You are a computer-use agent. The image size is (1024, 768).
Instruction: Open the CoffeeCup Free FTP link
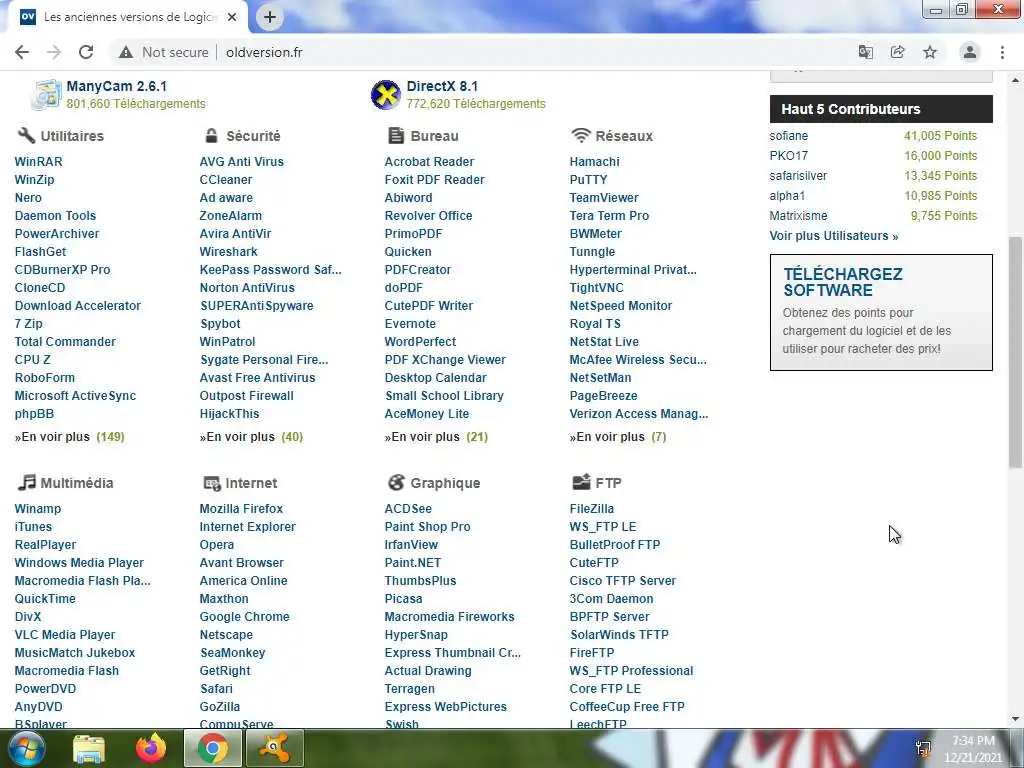point(627,707)
